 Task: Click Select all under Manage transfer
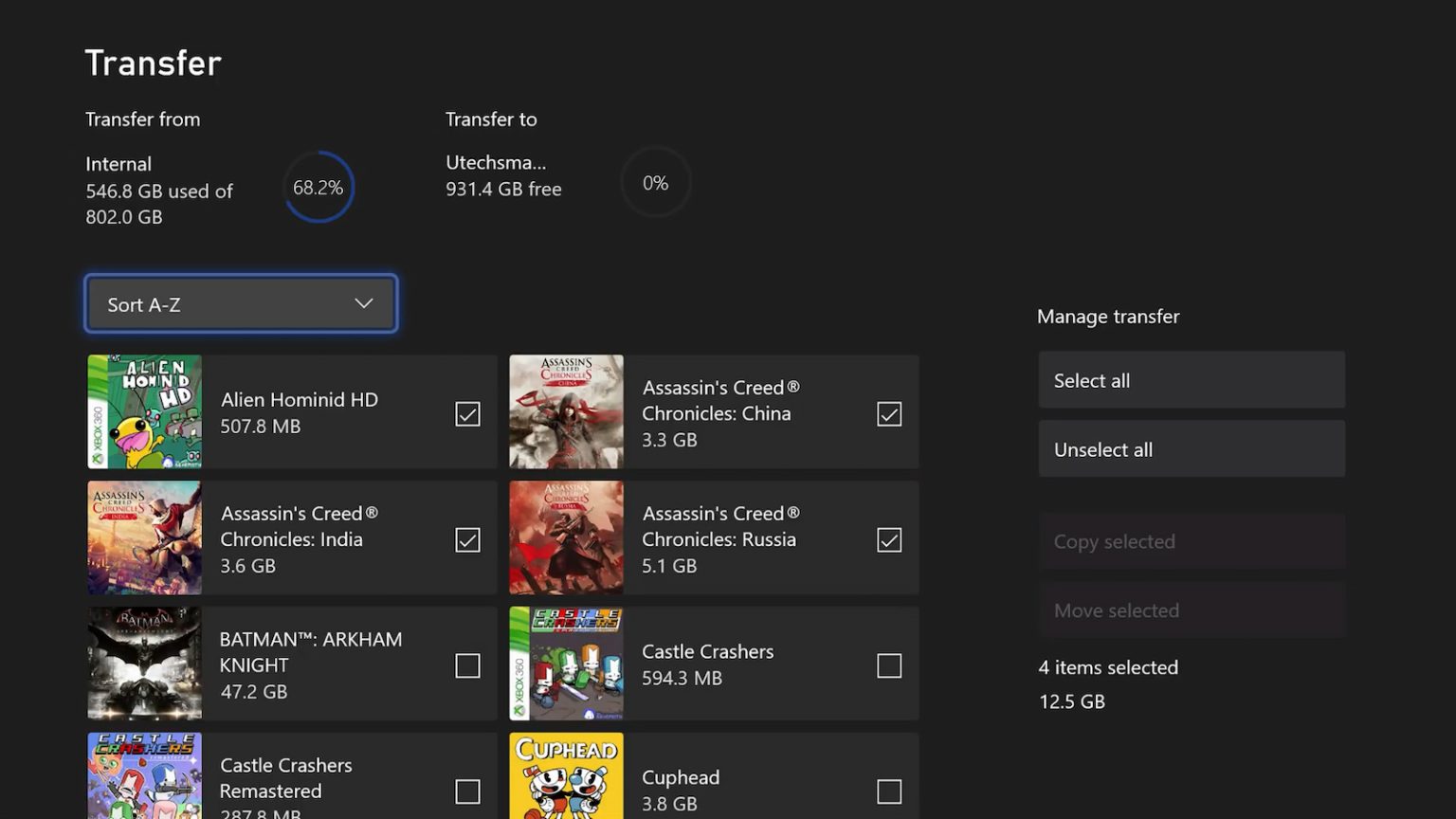[x=1192, y=379]
